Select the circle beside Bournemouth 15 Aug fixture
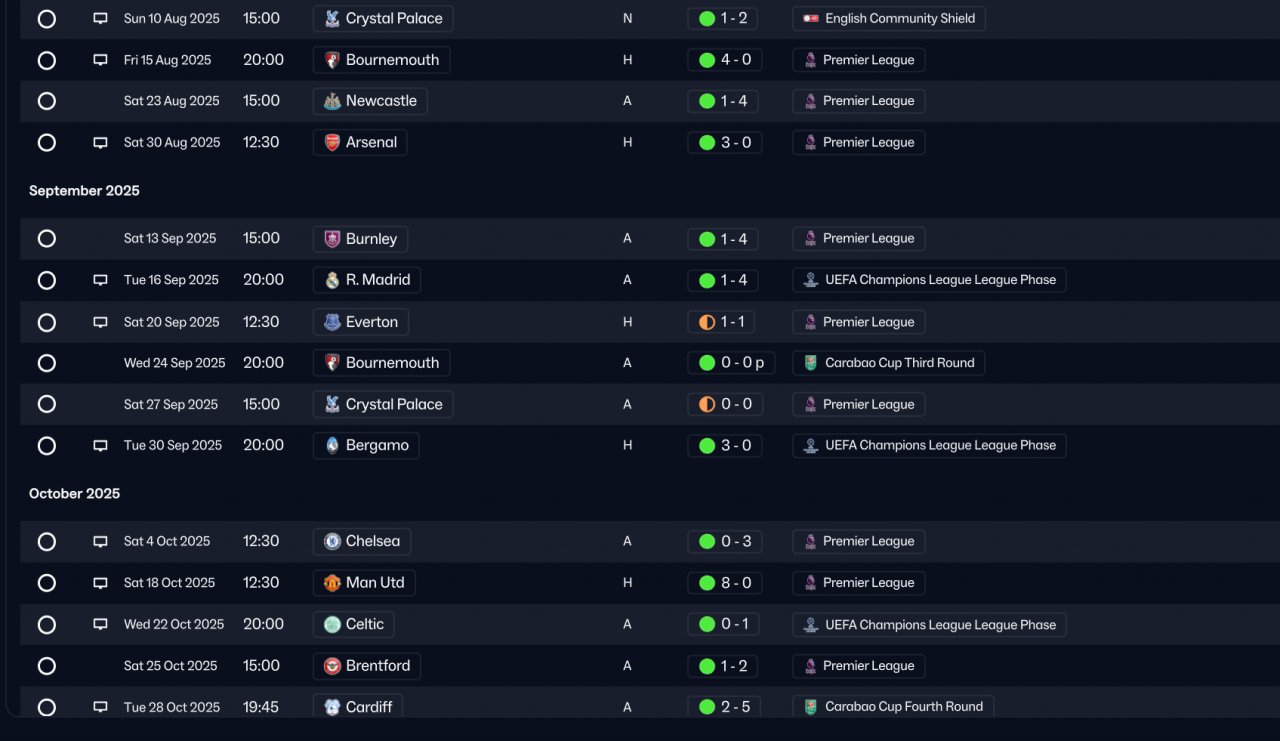The height and width of the screenshot is (741, 1280). [47, 60]
